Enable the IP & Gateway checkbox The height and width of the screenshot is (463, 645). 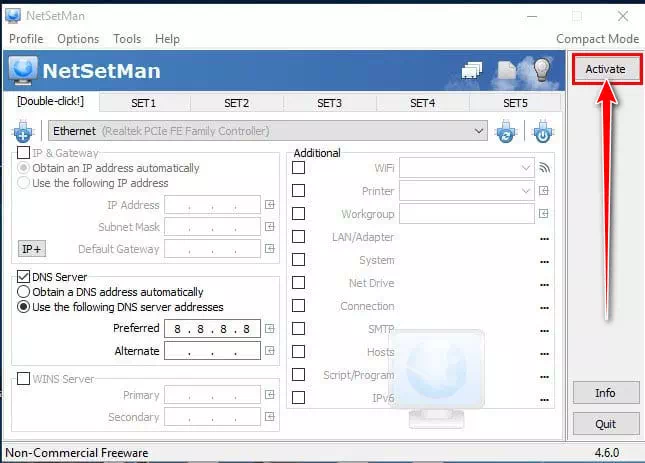coord(23,153)
